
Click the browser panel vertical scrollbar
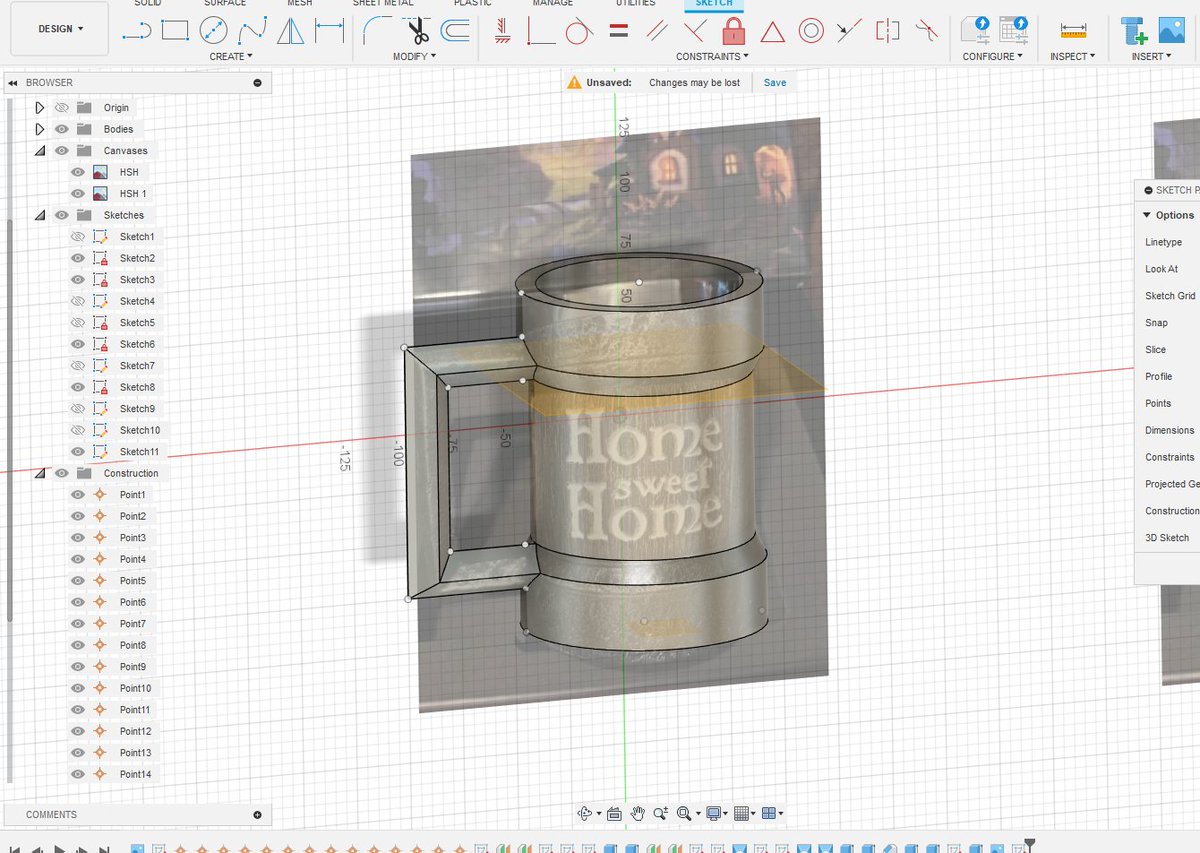tap(10, 420)
